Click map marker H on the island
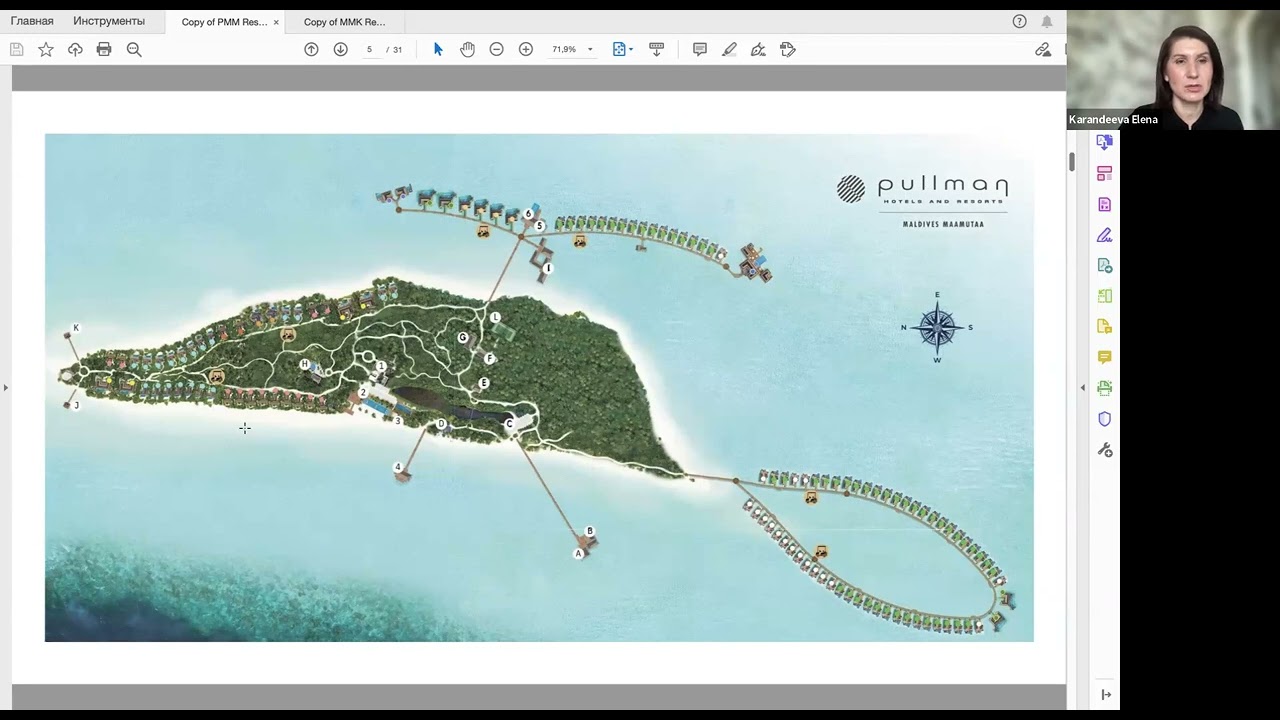 [304, 364]
